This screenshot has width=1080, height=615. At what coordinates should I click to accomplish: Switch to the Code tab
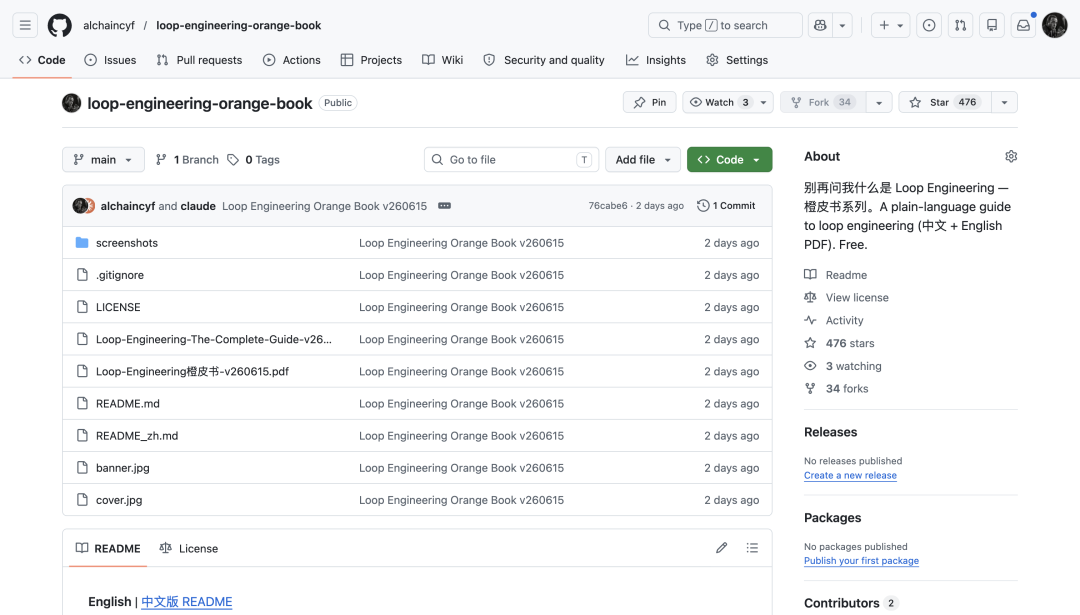point(42,60)
